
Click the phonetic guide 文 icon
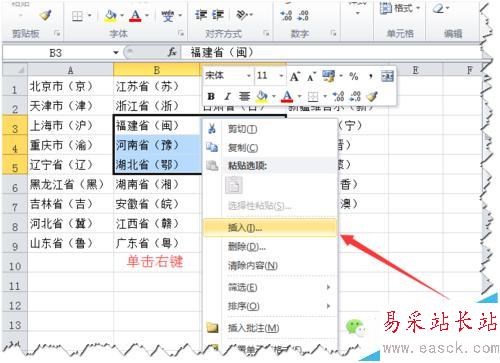tap(168, 16)
